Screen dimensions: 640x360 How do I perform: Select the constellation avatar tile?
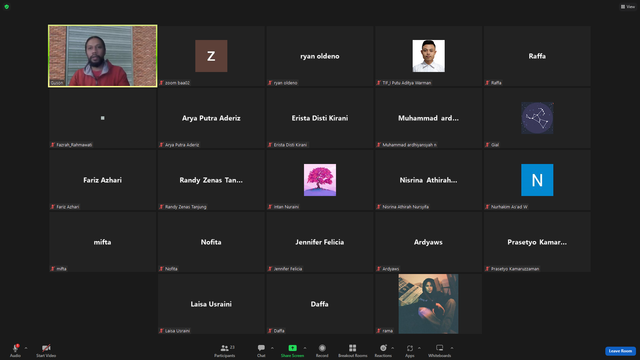[x=537, y=118]
